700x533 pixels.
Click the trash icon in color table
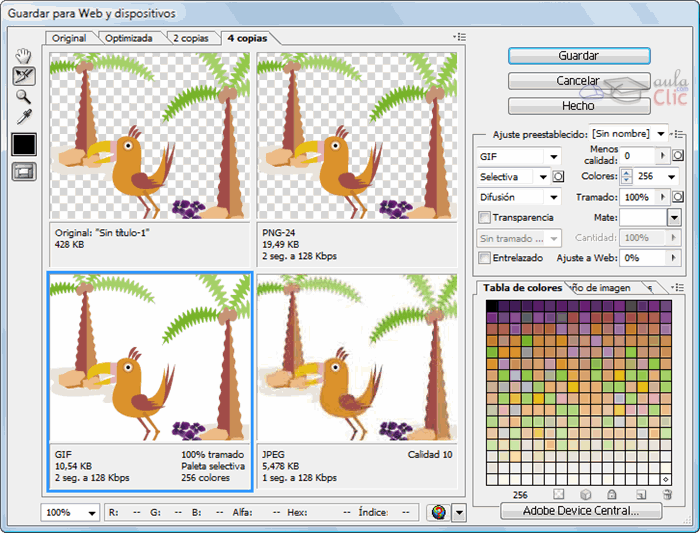pos(666,495)
